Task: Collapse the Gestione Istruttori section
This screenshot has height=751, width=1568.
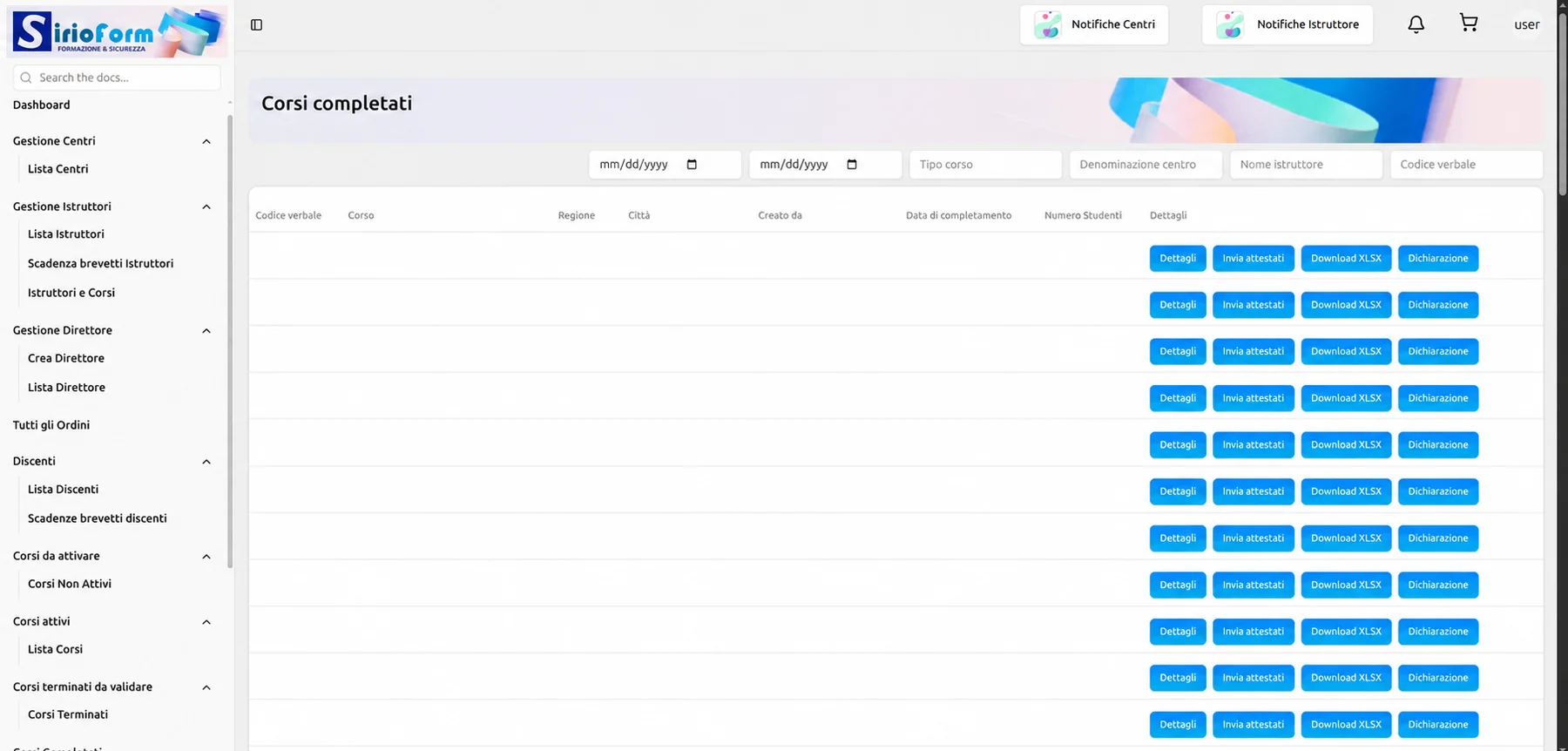Action: pos(206,206)
